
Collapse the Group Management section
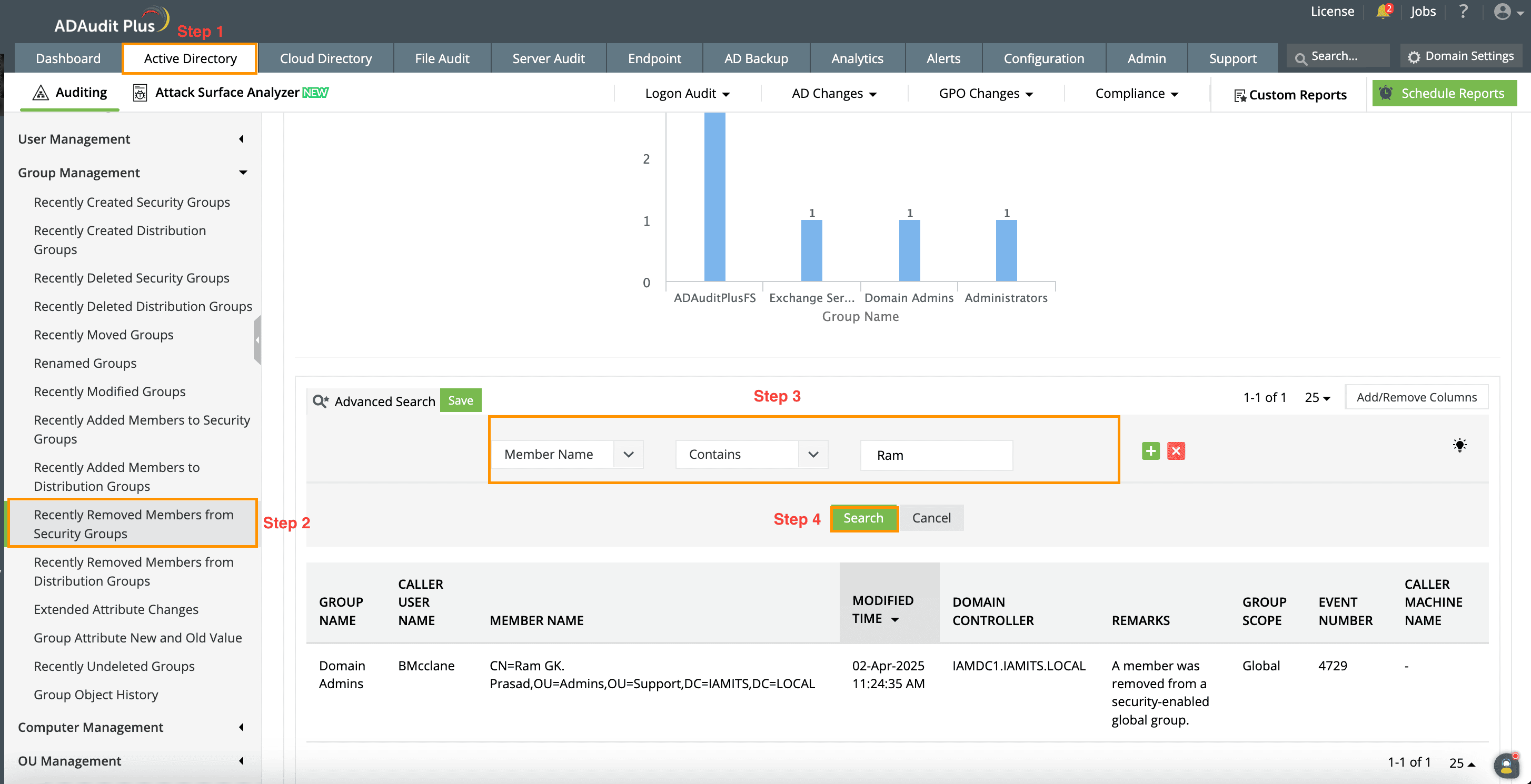click(x=243, y=173)
